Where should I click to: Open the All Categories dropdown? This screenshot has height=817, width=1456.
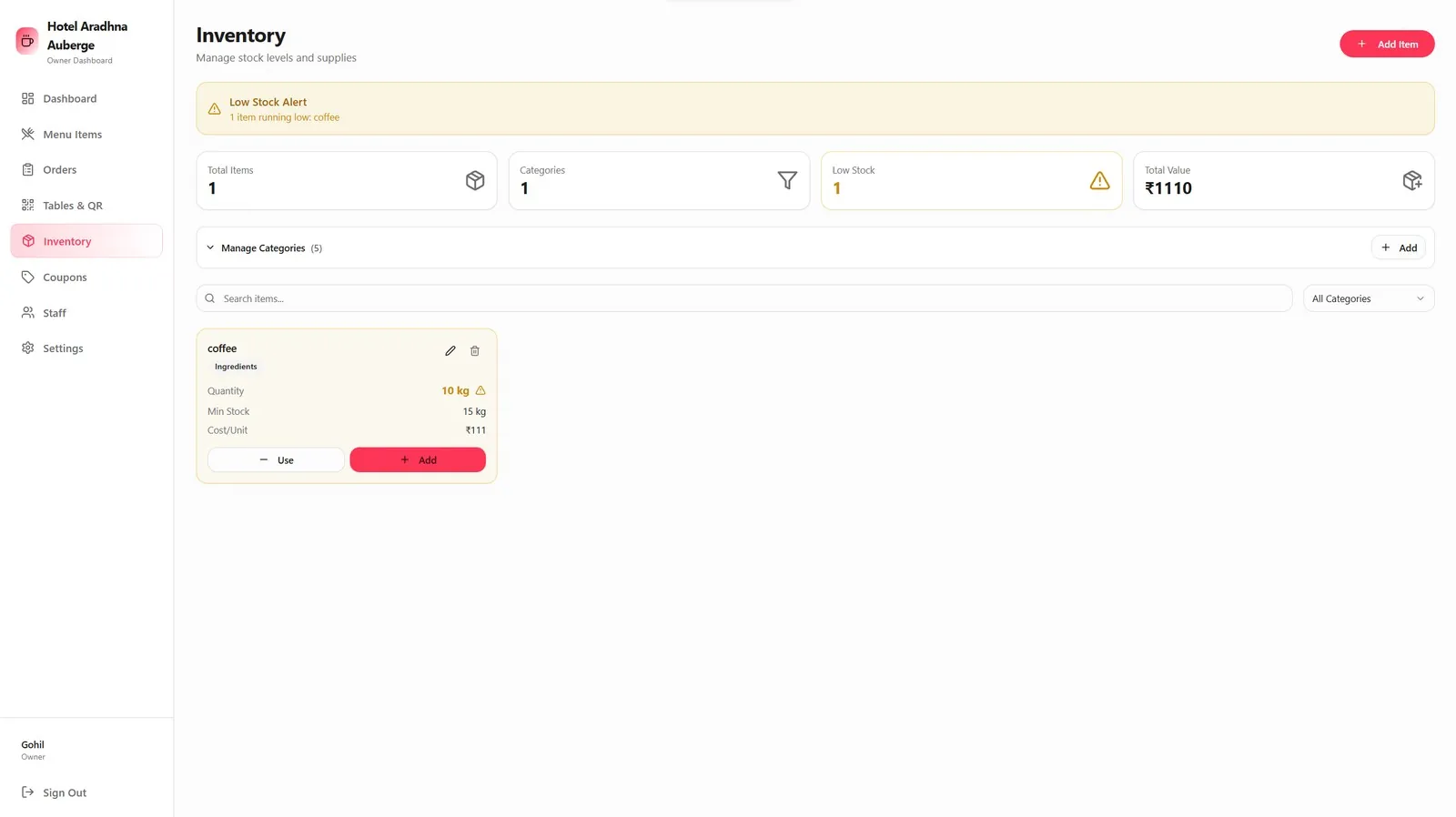click(x=1369, y=298)
